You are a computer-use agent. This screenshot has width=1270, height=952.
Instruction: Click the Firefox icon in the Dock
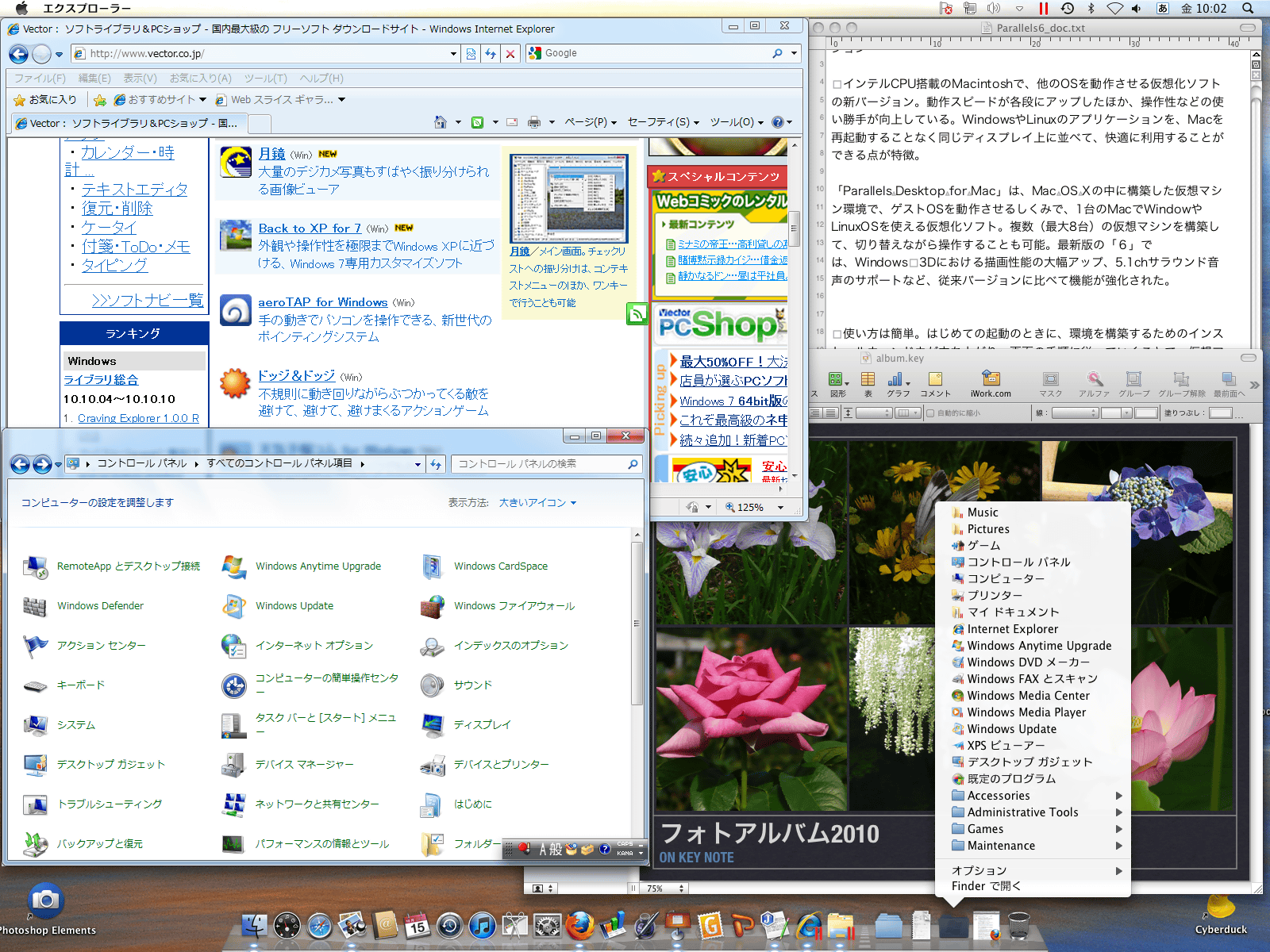580,925
